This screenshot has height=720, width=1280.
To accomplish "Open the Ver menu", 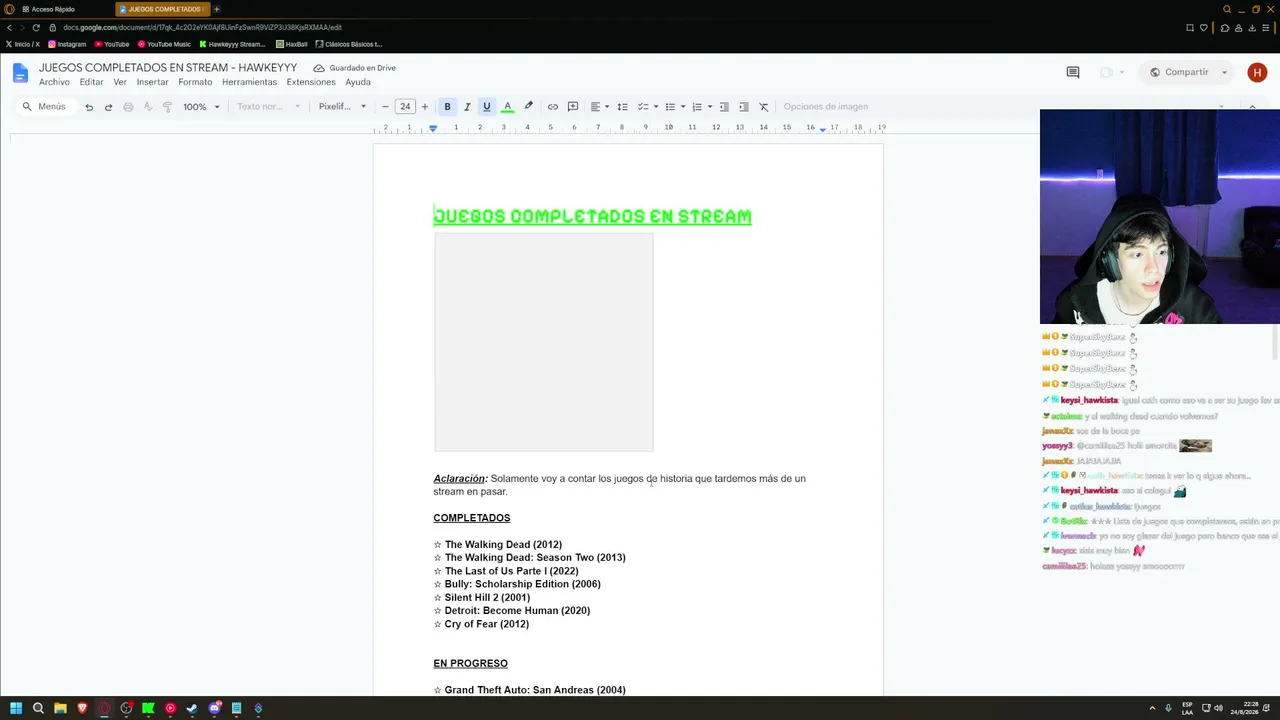I will tap(120, 82).
